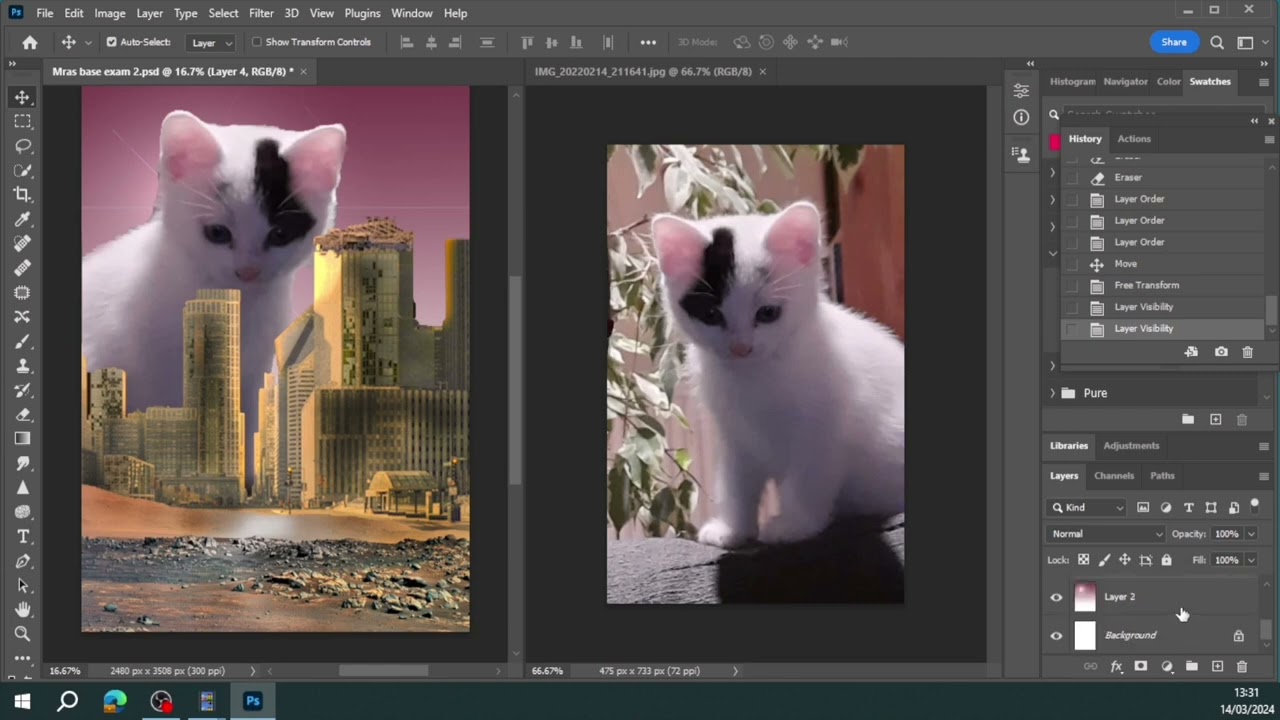
Task: Open more align options ellipsis
Action: click(648, 42)
